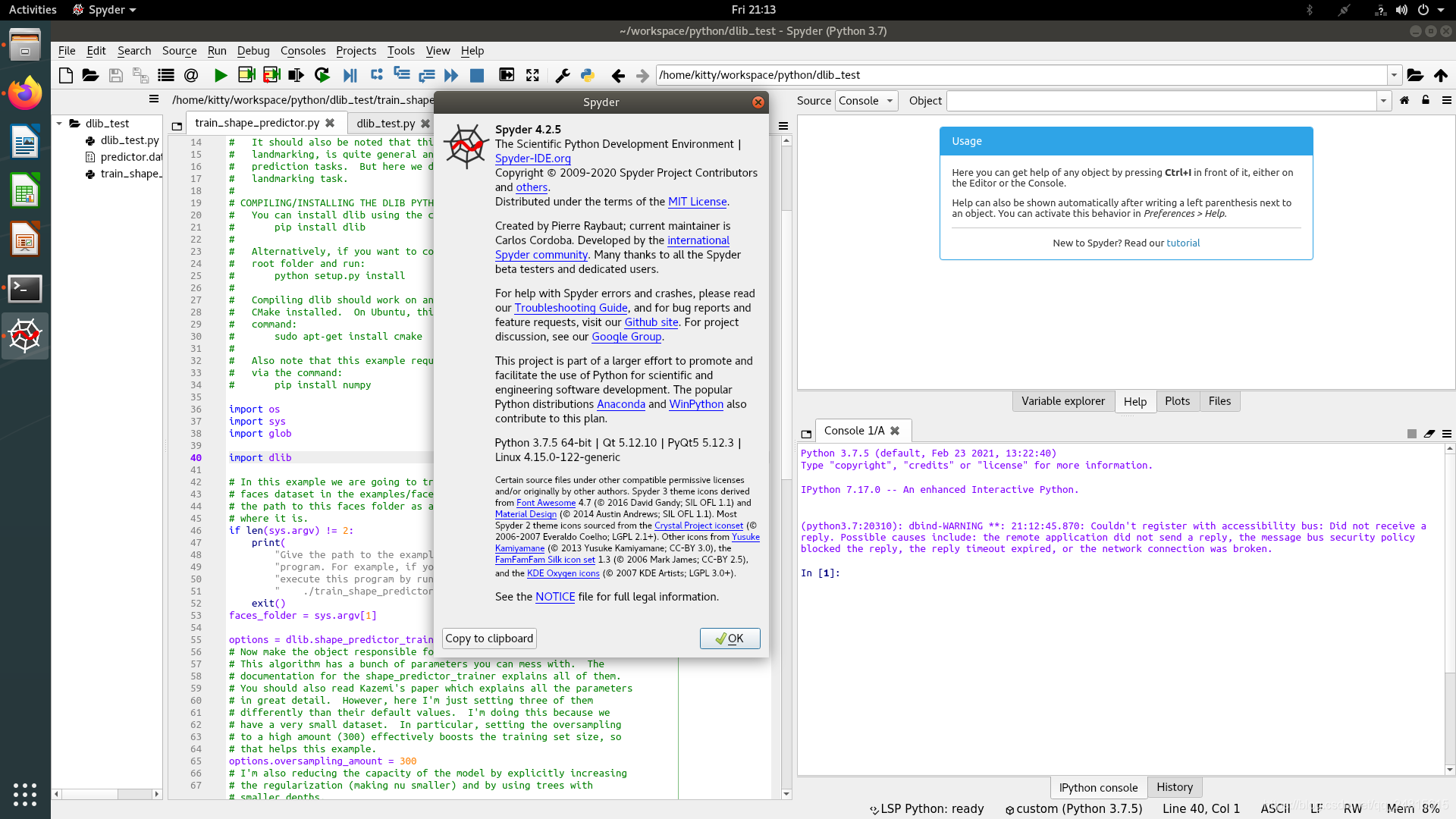
Task: Open the working directory dropdown
Action: pos(1395,75)
